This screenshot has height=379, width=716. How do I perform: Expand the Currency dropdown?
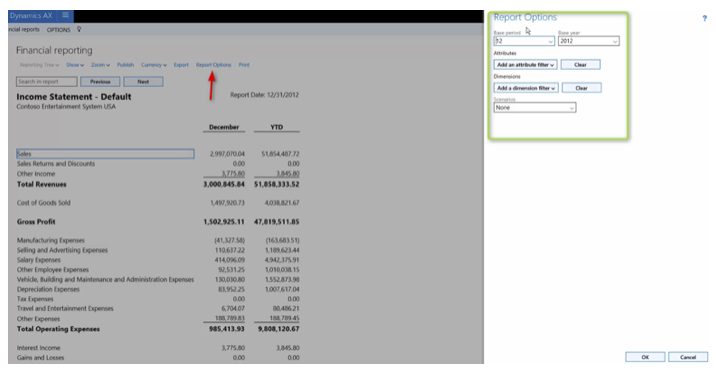153,65
